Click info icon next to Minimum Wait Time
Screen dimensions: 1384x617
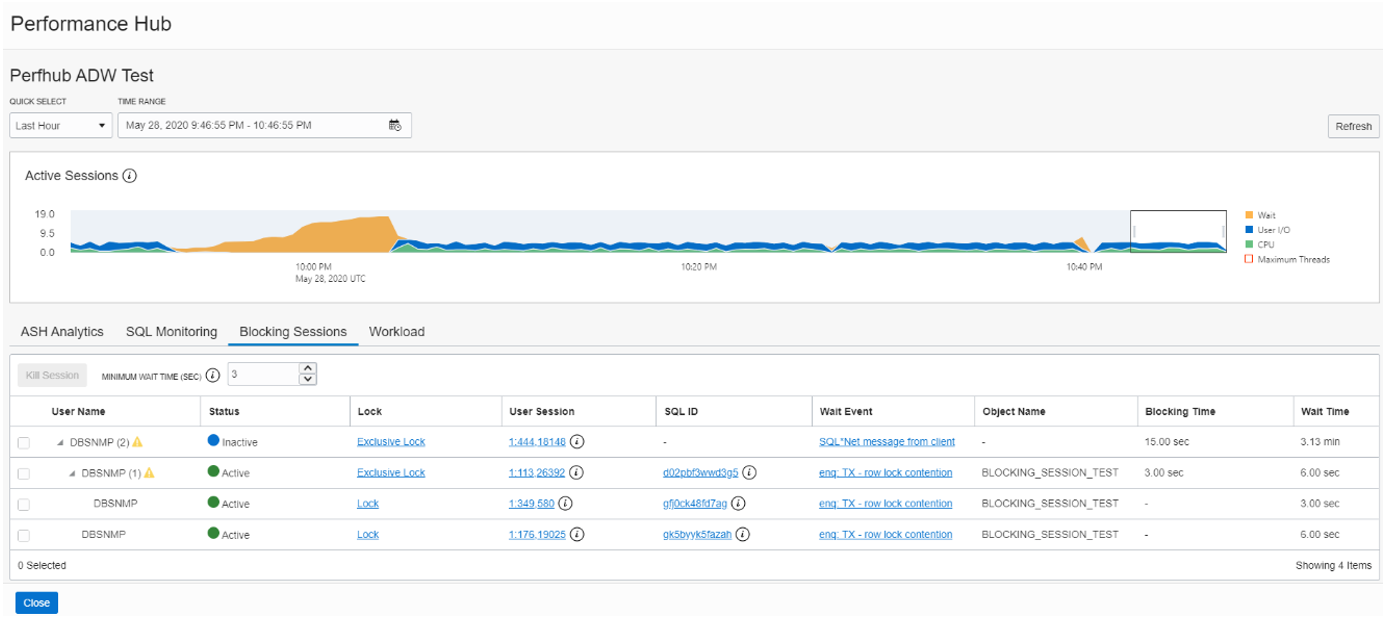(213, 374)
